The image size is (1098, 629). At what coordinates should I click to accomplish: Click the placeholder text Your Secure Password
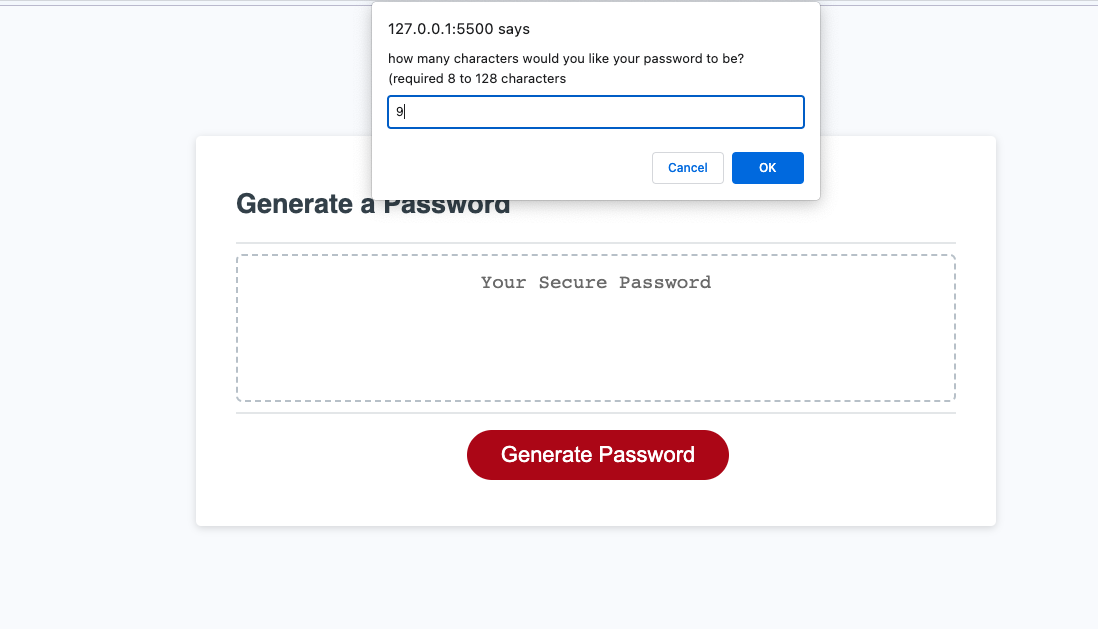595,283
